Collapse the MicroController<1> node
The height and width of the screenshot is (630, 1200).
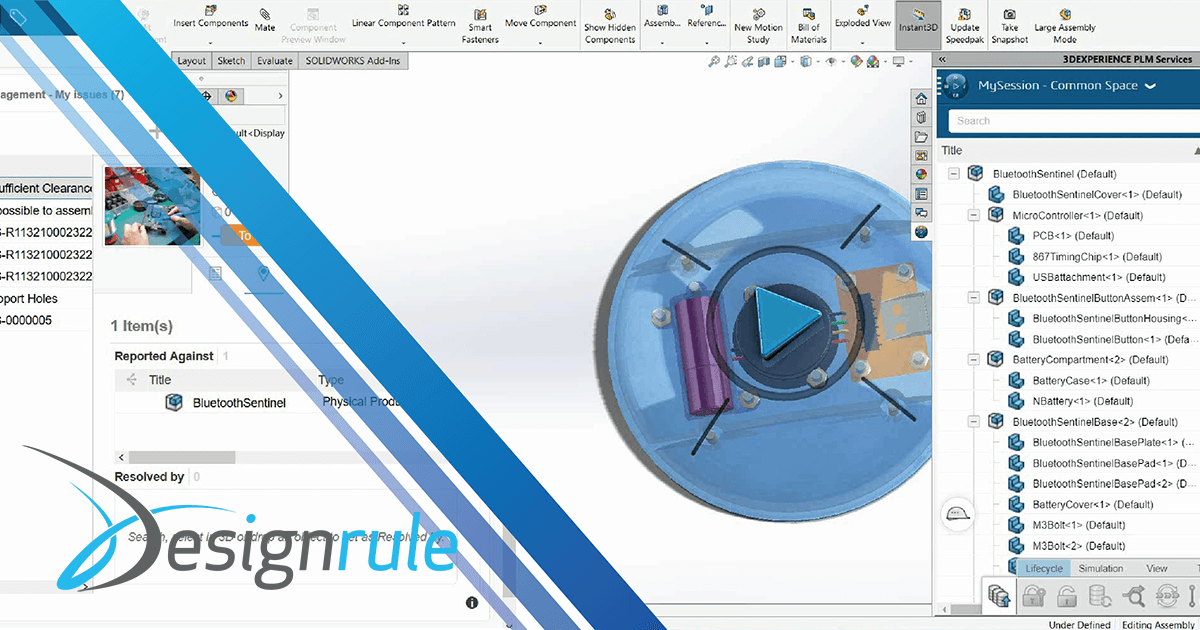click(974, 215)
